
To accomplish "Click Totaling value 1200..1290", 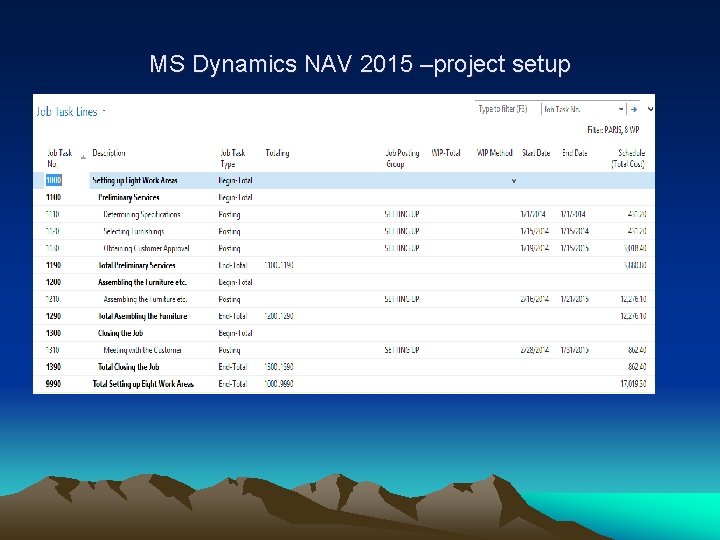I will point(279,316).
